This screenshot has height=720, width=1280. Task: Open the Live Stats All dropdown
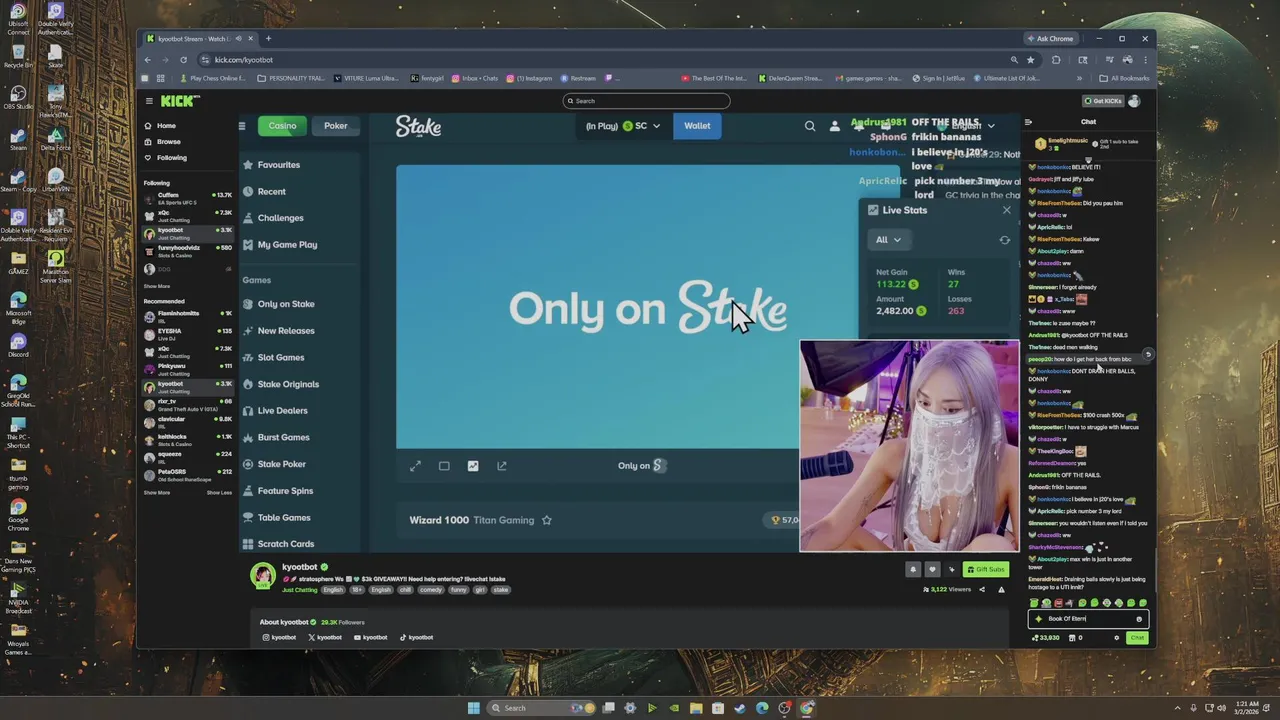[x=888, y=240]
